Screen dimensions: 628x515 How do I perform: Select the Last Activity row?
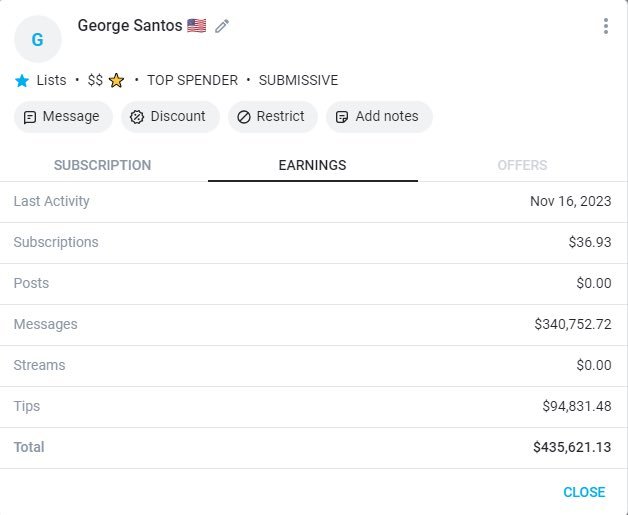[313, 202]
